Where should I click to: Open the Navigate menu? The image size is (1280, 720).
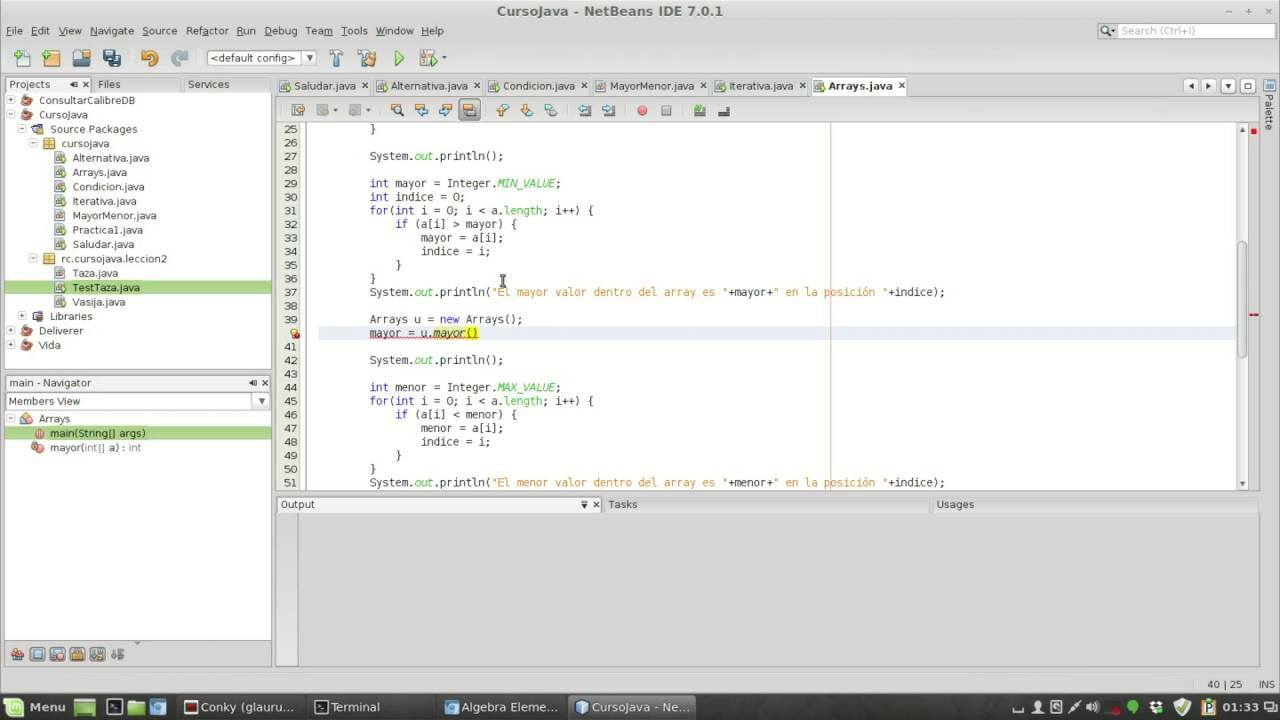pyautogui.click(x=112, y=31)
